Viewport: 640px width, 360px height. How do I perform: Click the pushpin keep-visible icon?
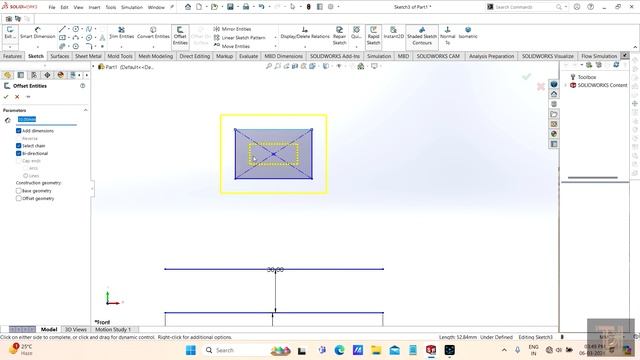click(x=28, y=97)
